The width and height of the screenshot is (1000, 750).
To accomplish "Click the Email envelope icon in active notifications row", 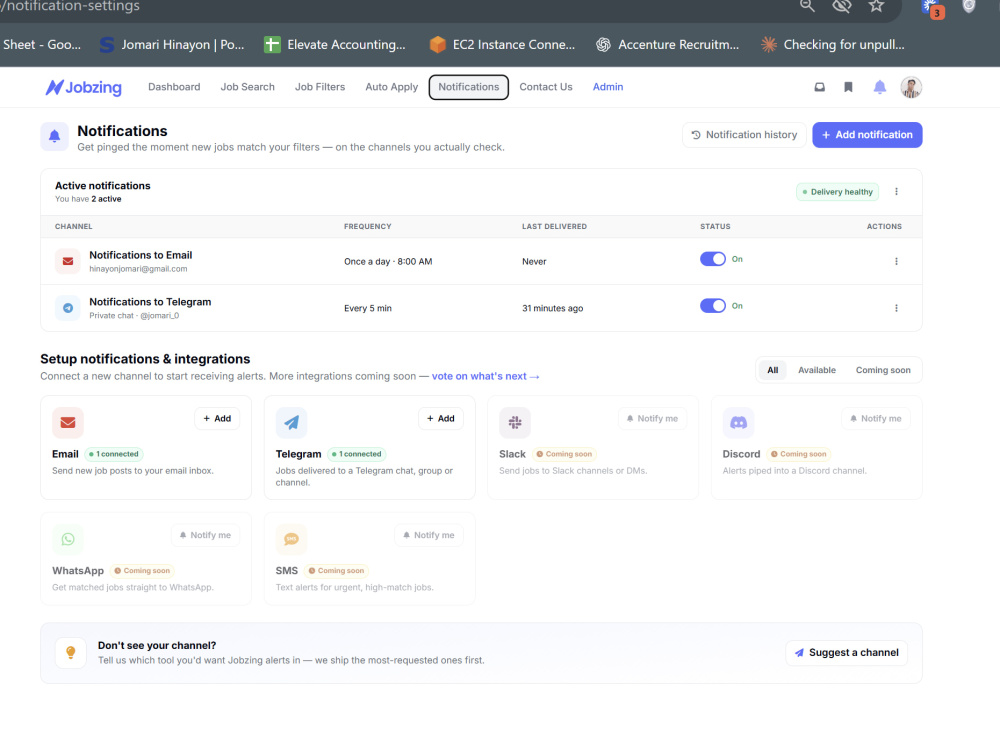I will point(68,261).
